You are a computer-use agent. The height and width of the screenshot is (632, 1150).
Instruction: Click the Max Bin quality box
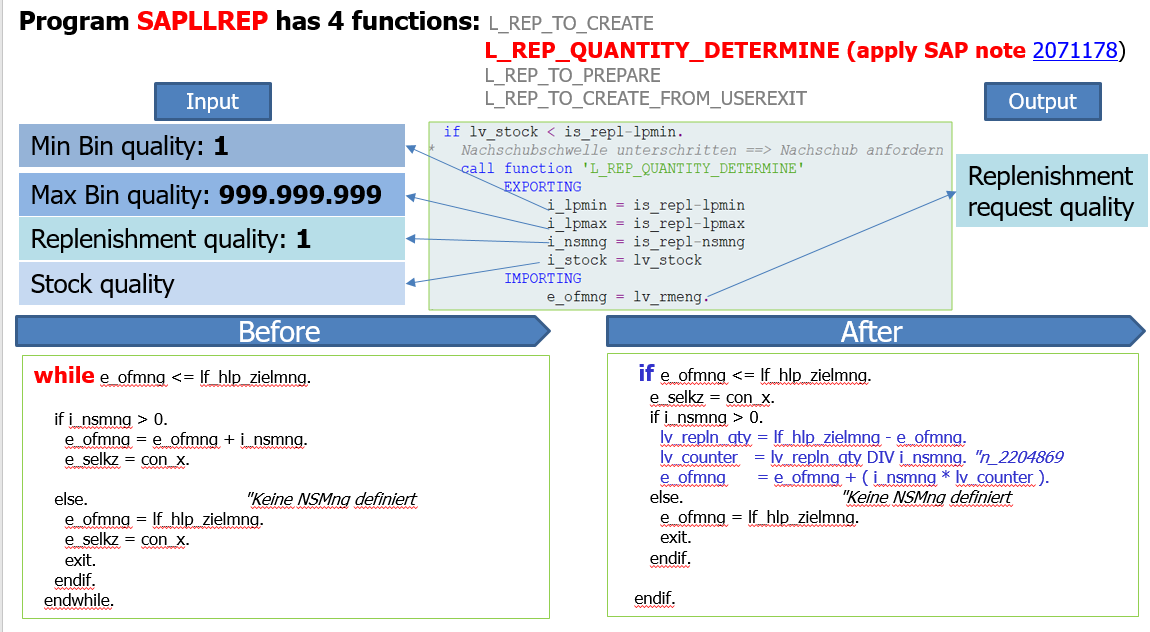pos(212,194)
